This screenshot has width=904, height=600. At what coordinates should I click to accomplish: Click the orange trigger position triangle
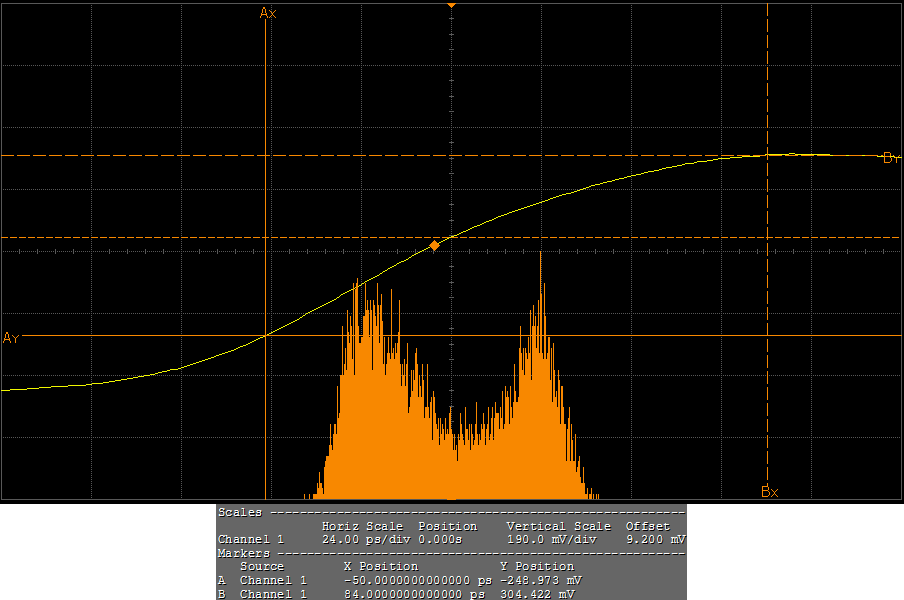click(x=451, y=6)
